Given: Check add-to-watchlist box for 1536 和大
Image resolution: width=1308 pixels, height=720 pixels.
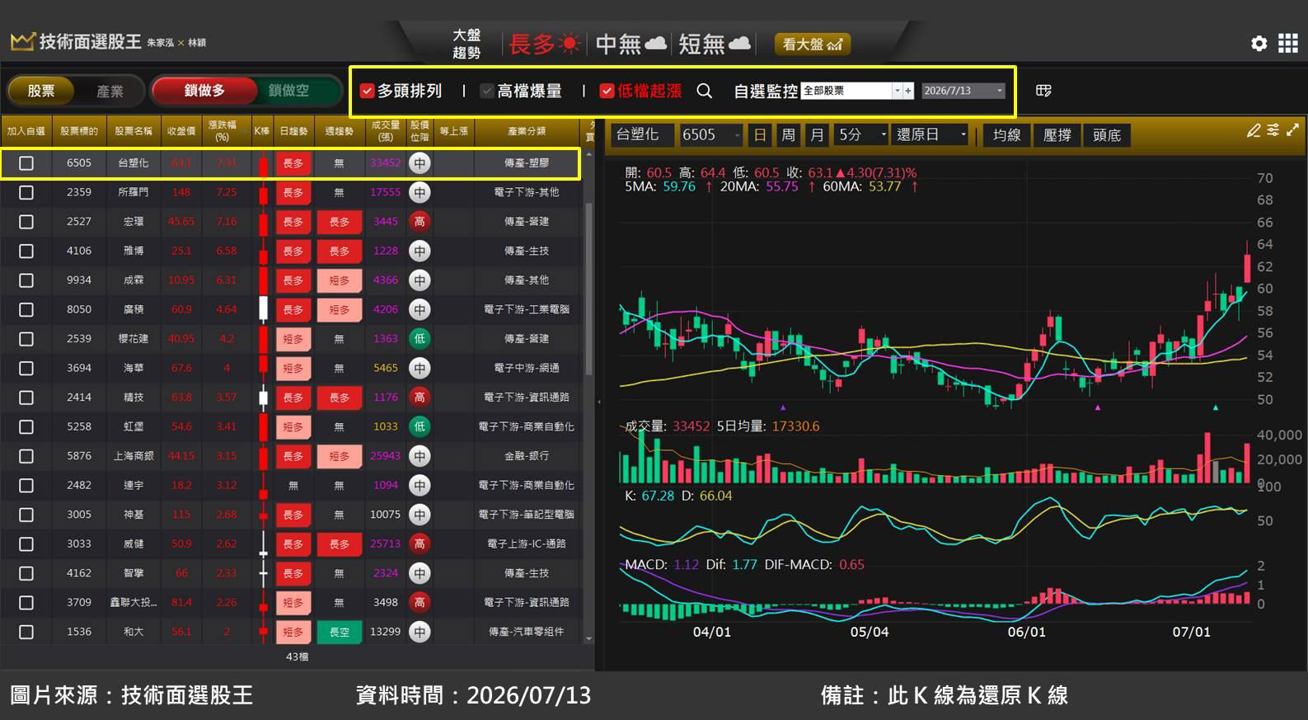Looking at the screenshot, I should tap(26, 632).
